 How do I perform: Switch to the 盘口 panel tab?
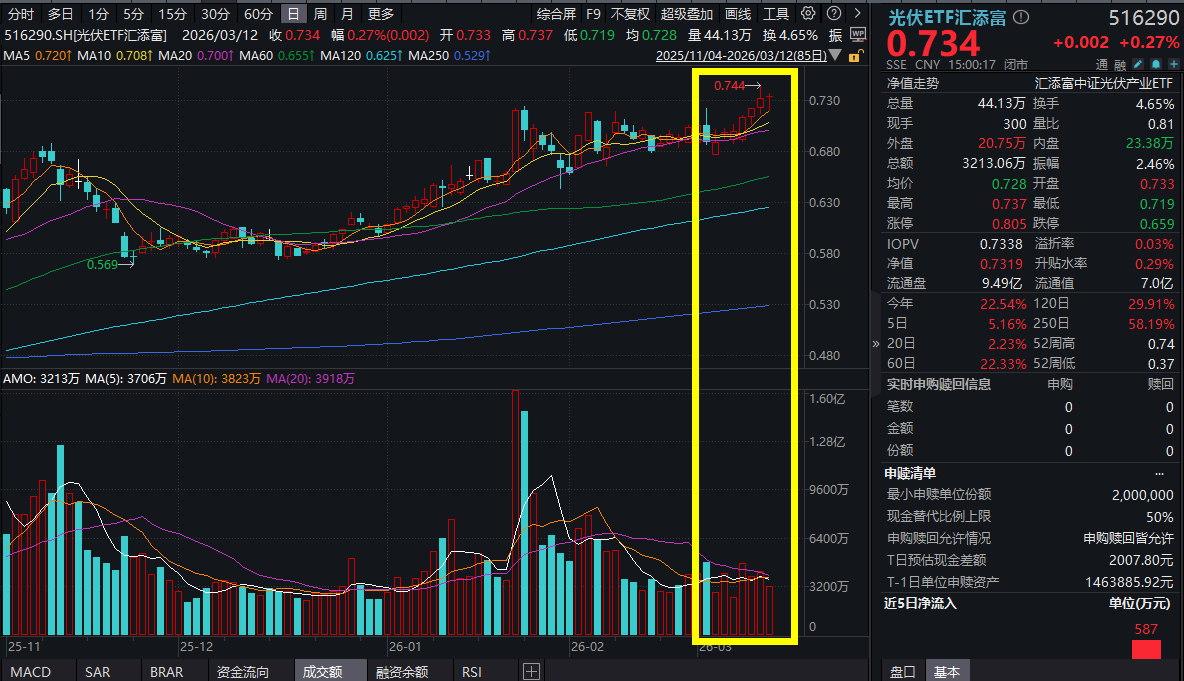pyautogui.click(x=902, y=672)
